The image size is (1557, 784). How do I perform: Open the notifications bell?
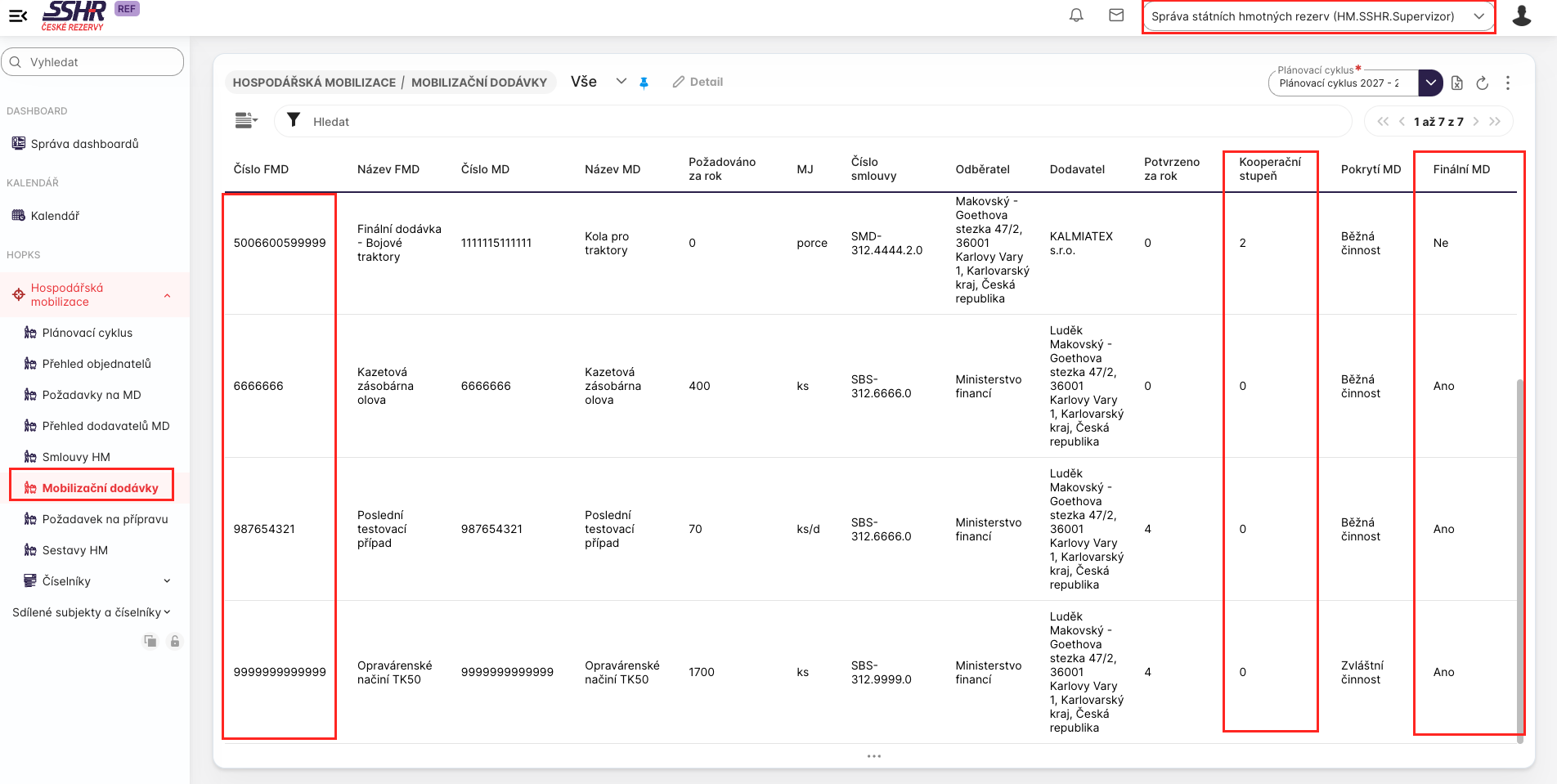[1076, 16]
